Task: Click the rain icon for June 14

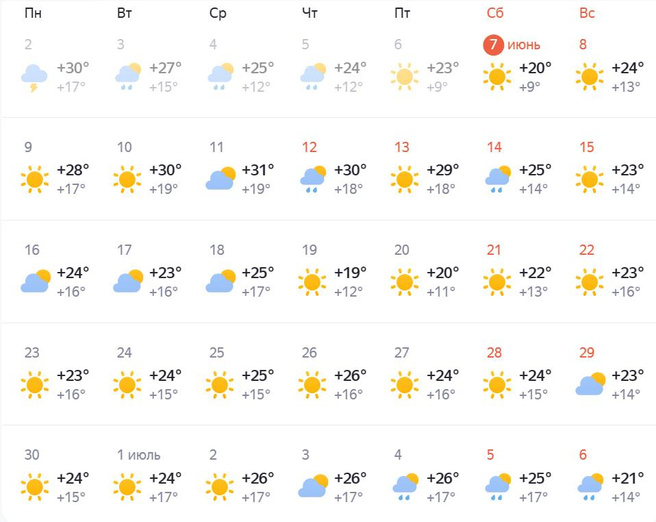Action: coord(496,179)
